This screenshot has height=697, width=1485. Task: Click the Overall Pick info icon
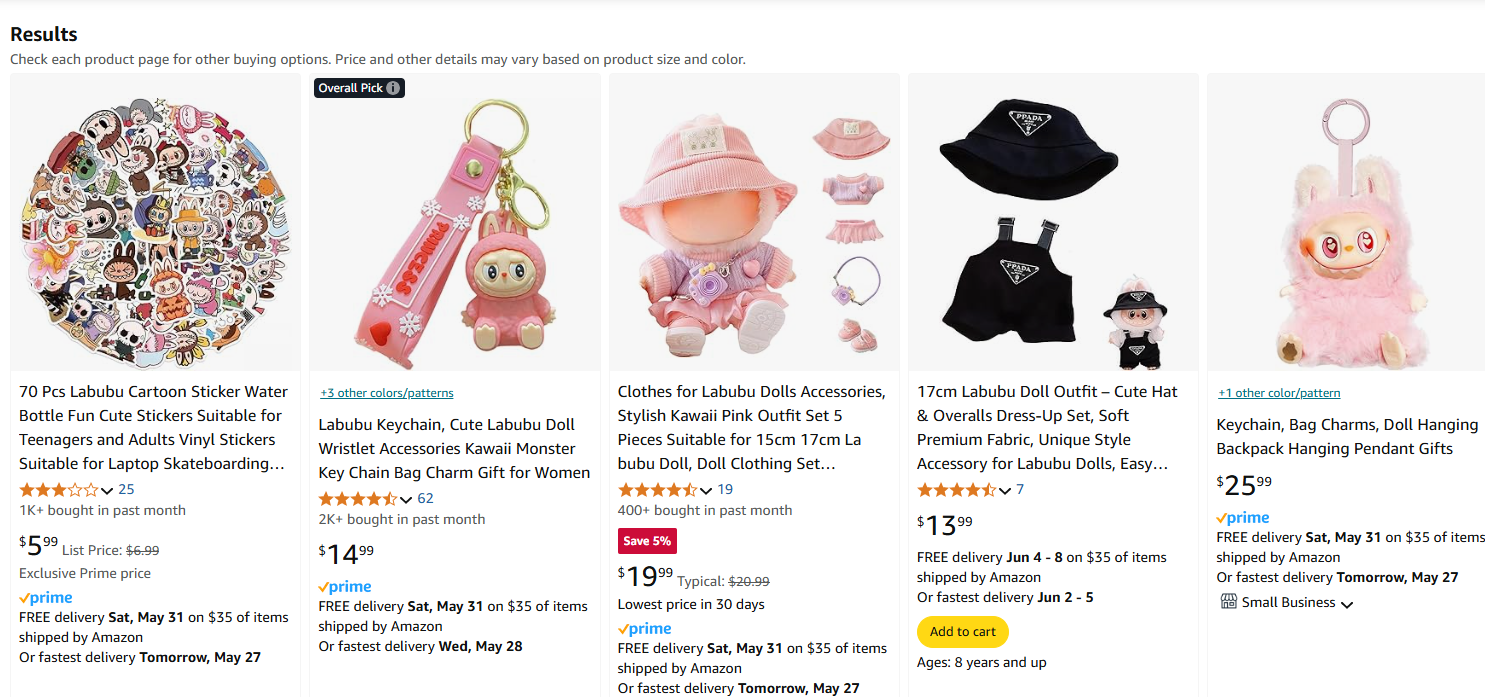[394, 88]
